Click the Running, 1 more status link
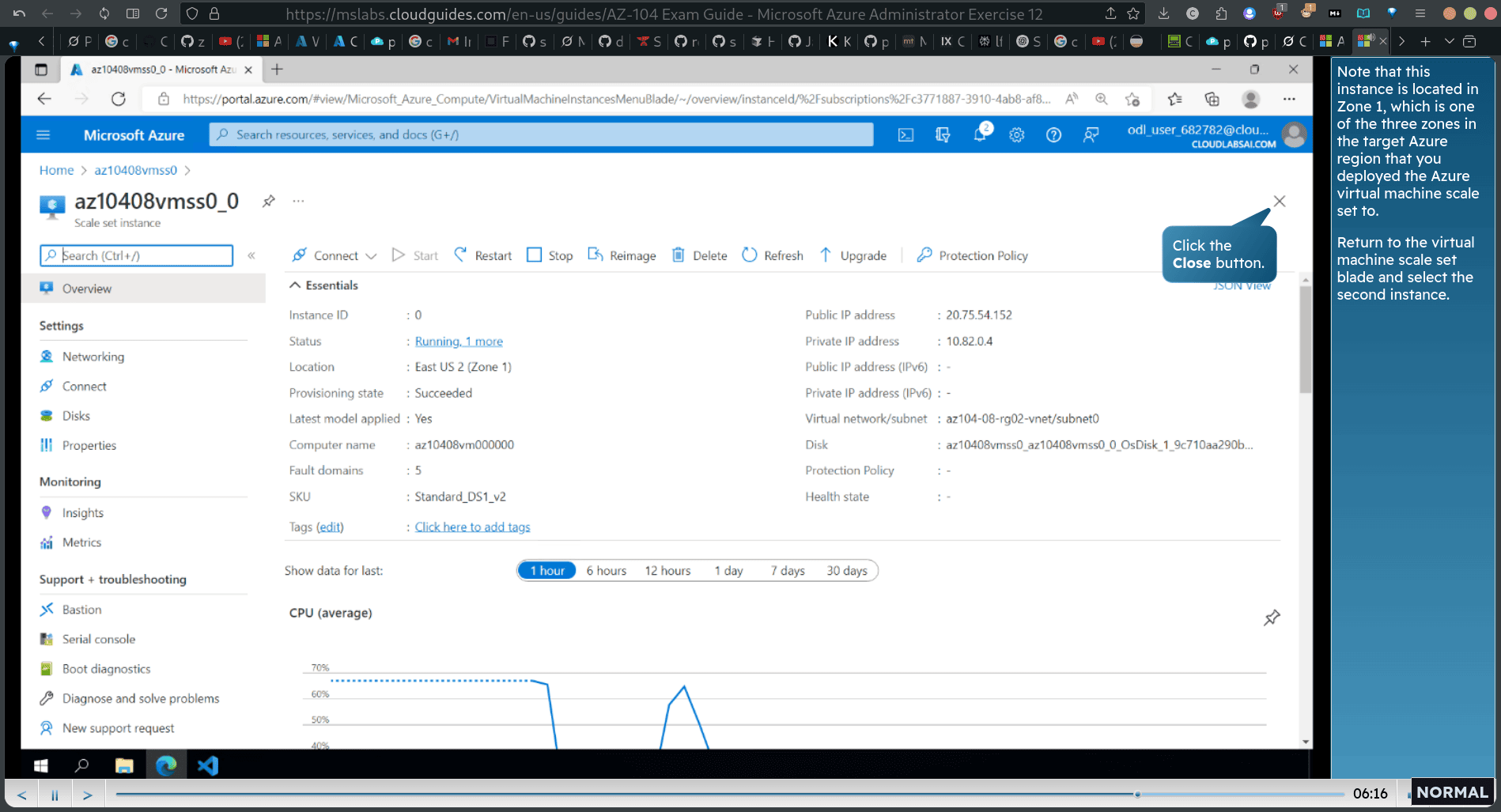Viewport: 1501px width, 812px height. [459, 342]
